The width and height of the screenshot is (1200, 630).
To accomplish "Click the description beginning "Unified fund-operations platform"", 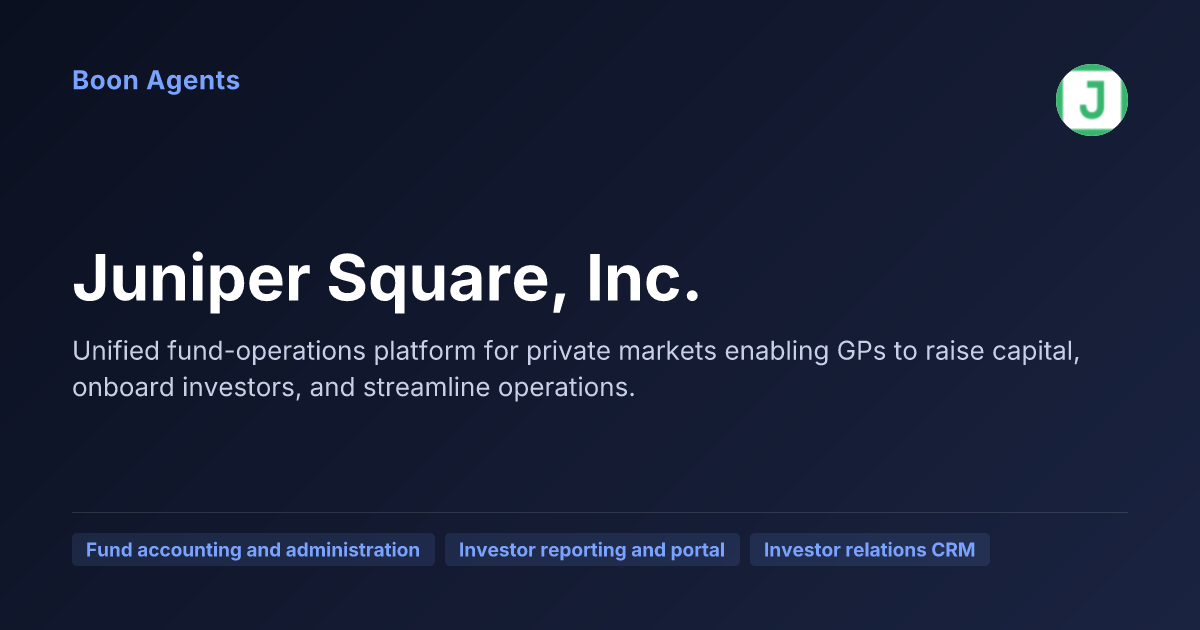I will 575,370.
